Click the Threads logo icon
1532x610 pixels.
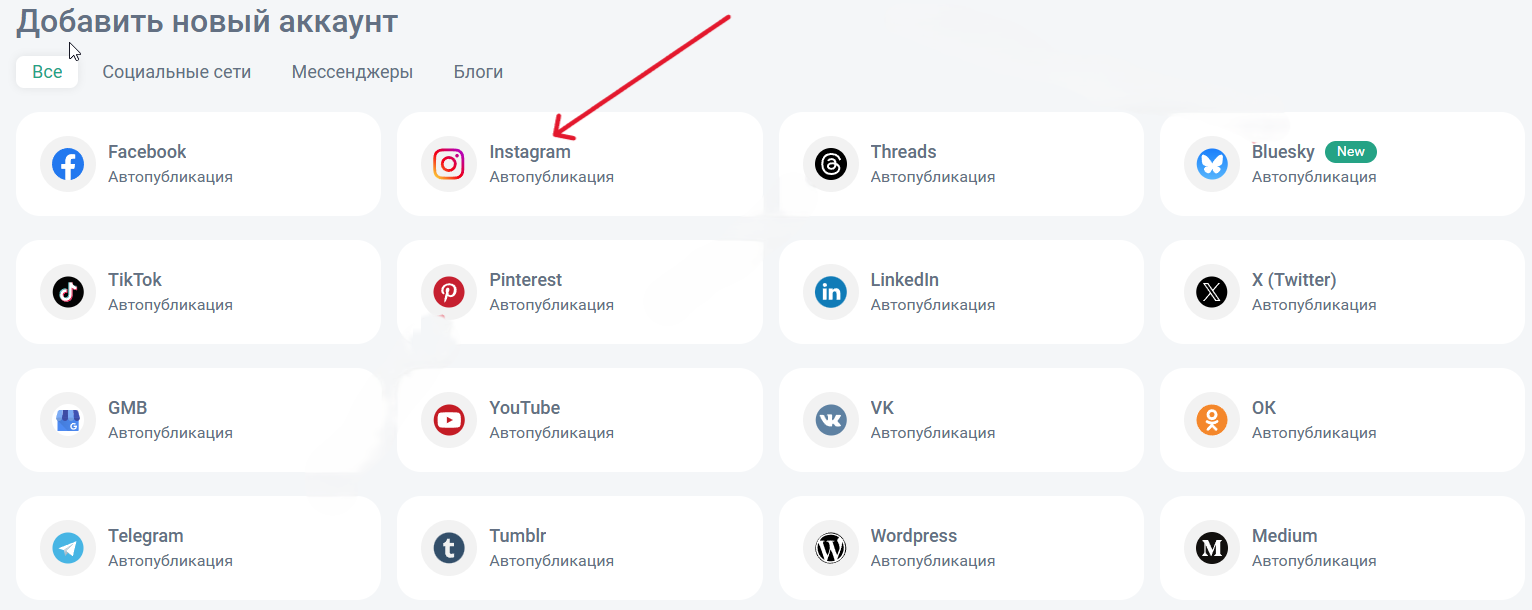pyautogui.click(x=831, y=164)
